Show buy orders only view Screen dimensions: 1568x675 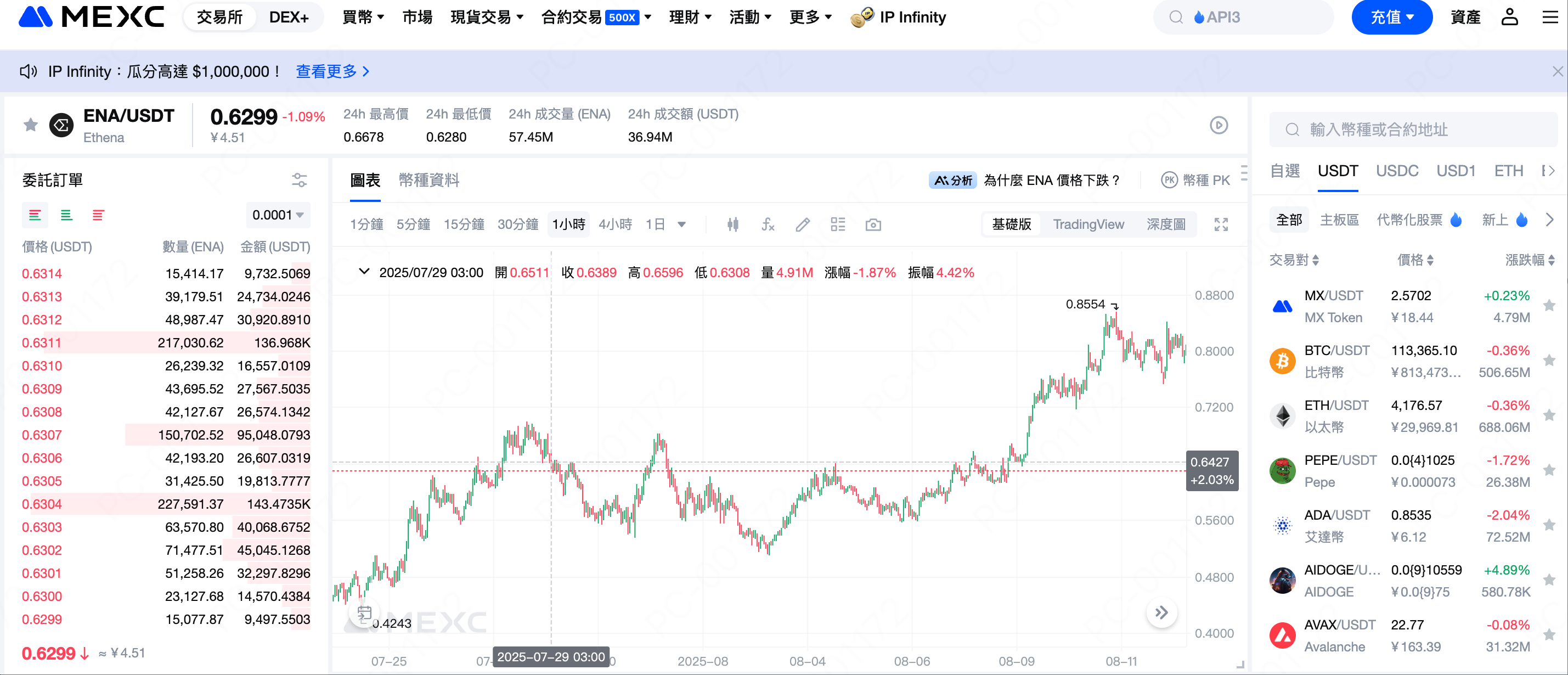(x=66, y=215)
